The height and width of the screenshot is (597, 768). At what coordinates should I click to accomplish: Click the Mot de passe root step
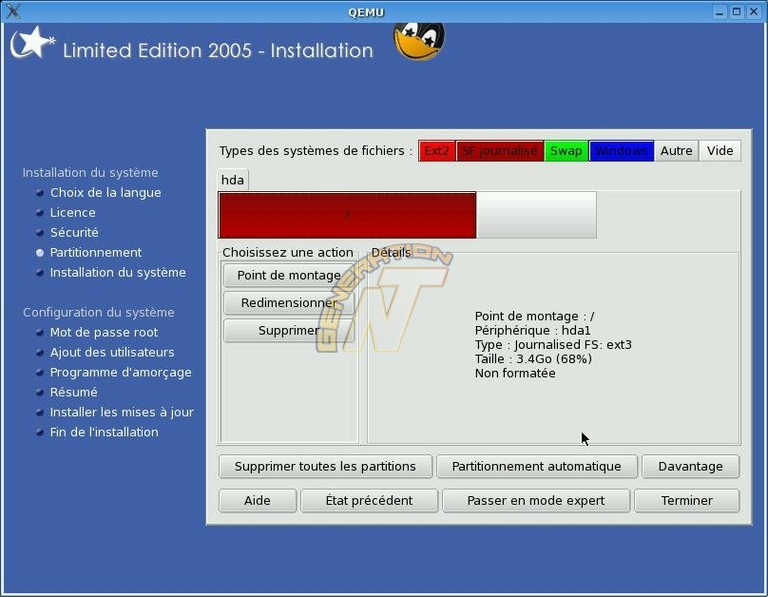click(x=104, y=333)
